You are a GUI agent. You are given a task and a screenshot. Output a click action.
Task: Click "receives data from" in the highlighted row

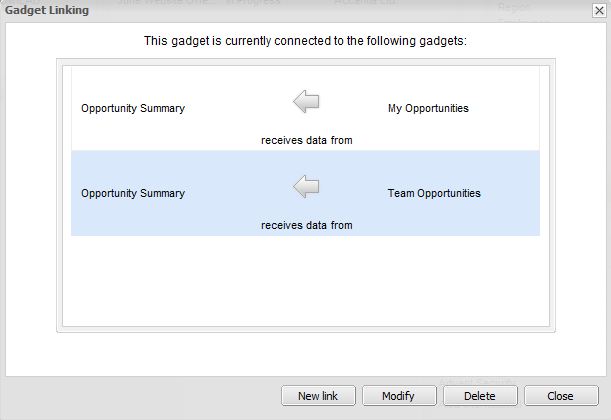[x=307, y=225]
